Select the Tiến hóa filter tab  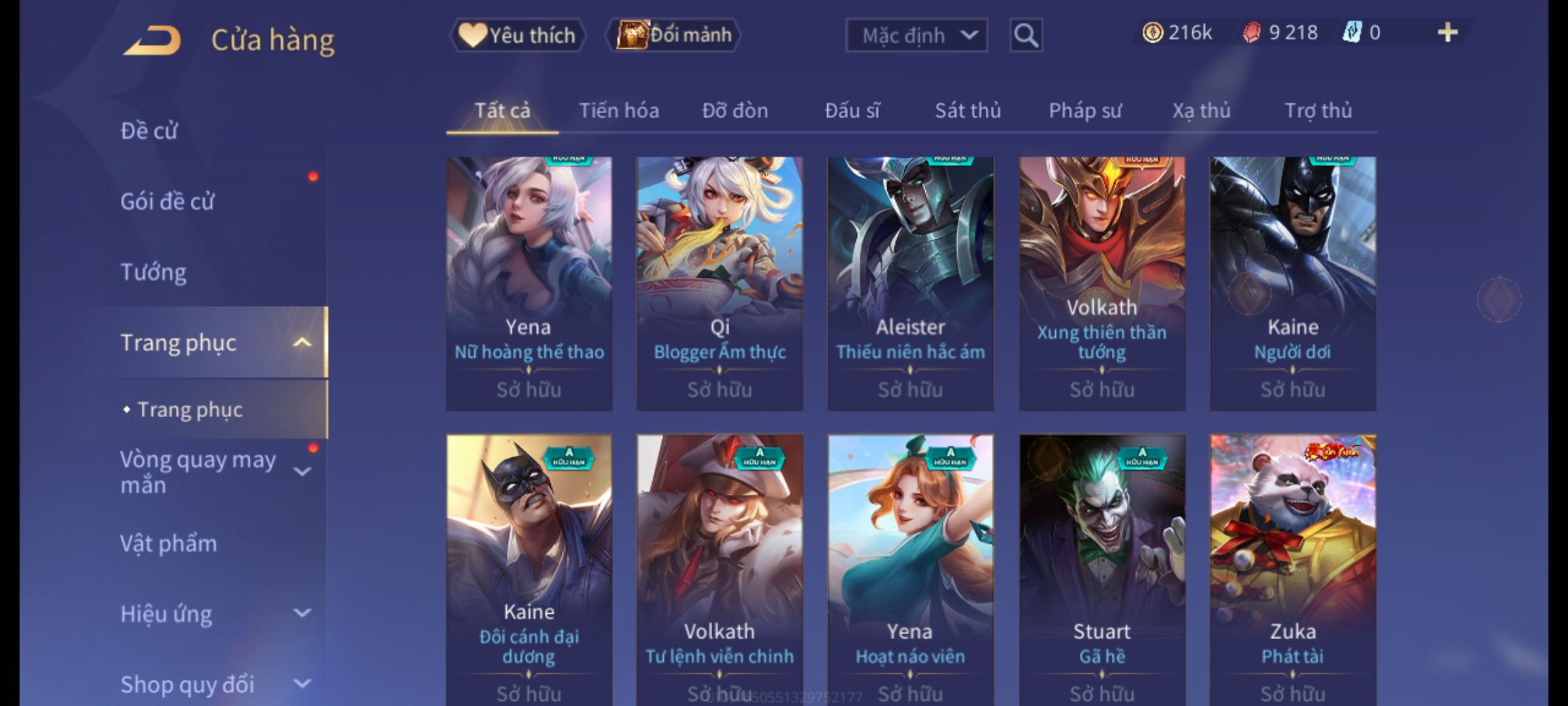(x=619, y=110)
